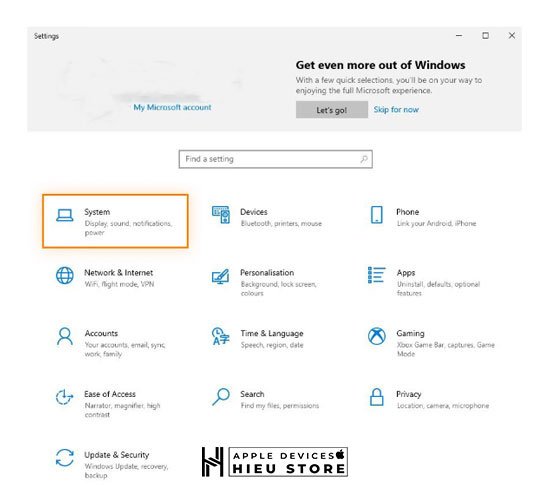Open Devices keyboard and speaker icon
550x485 pixels.
point(221,215)
